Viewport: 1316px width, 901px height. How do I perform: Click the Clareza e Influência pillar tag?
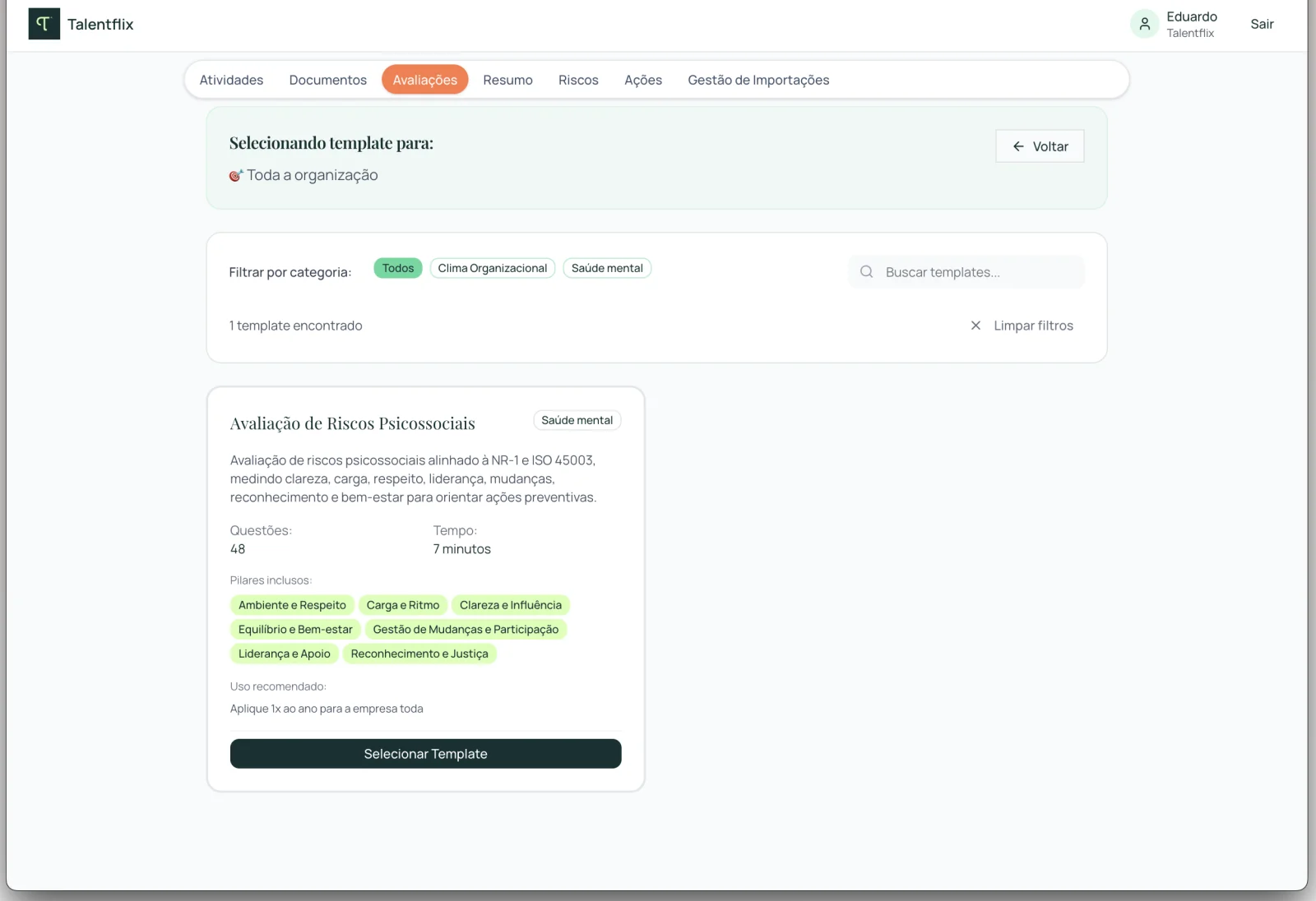pyautogui.click(x=511, y=605)
